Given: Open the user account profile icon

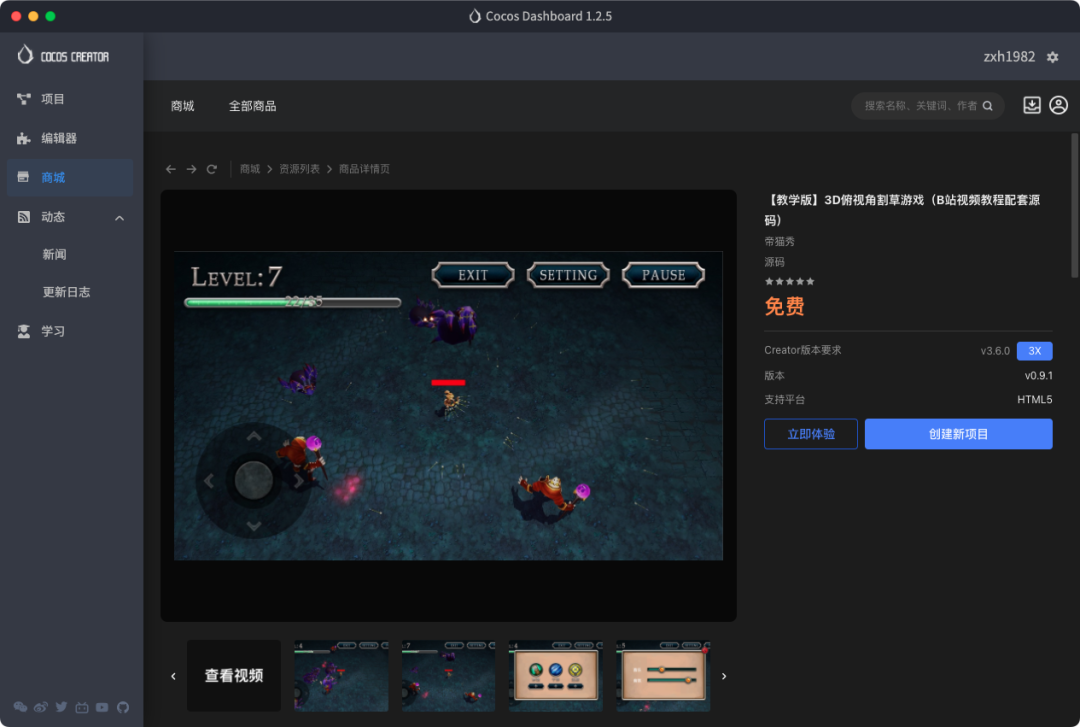Looking at the screenshot, I should [x=1058, y=105].
